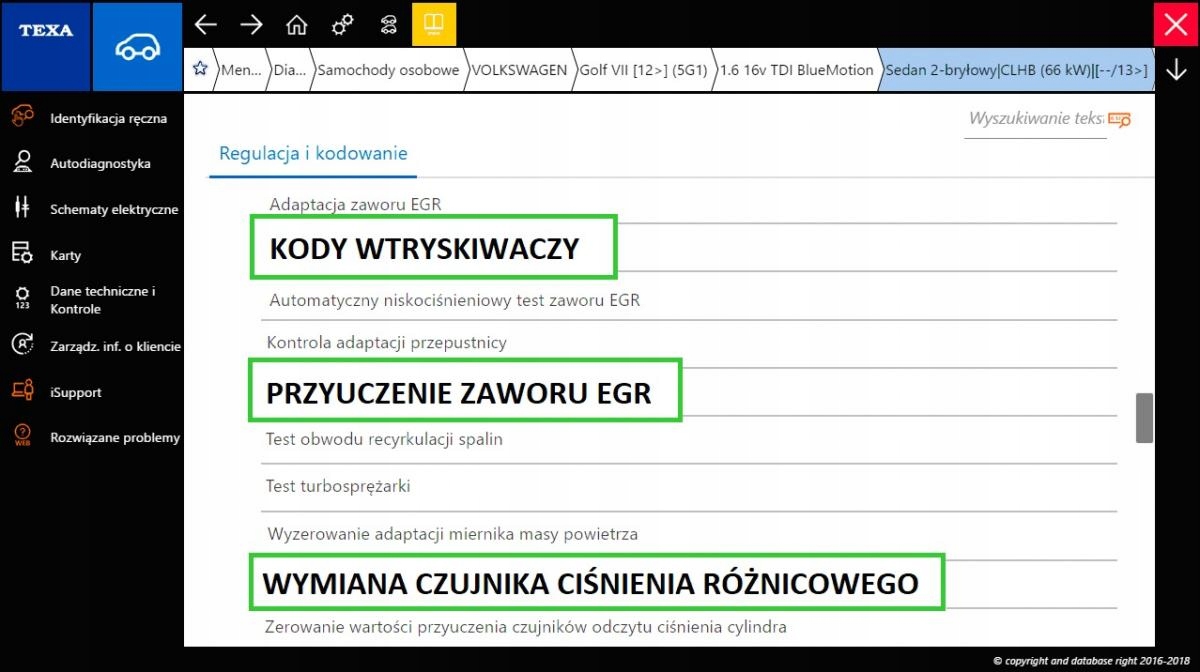Open the blue car vehicle selection tile

(x=137, y=46)
